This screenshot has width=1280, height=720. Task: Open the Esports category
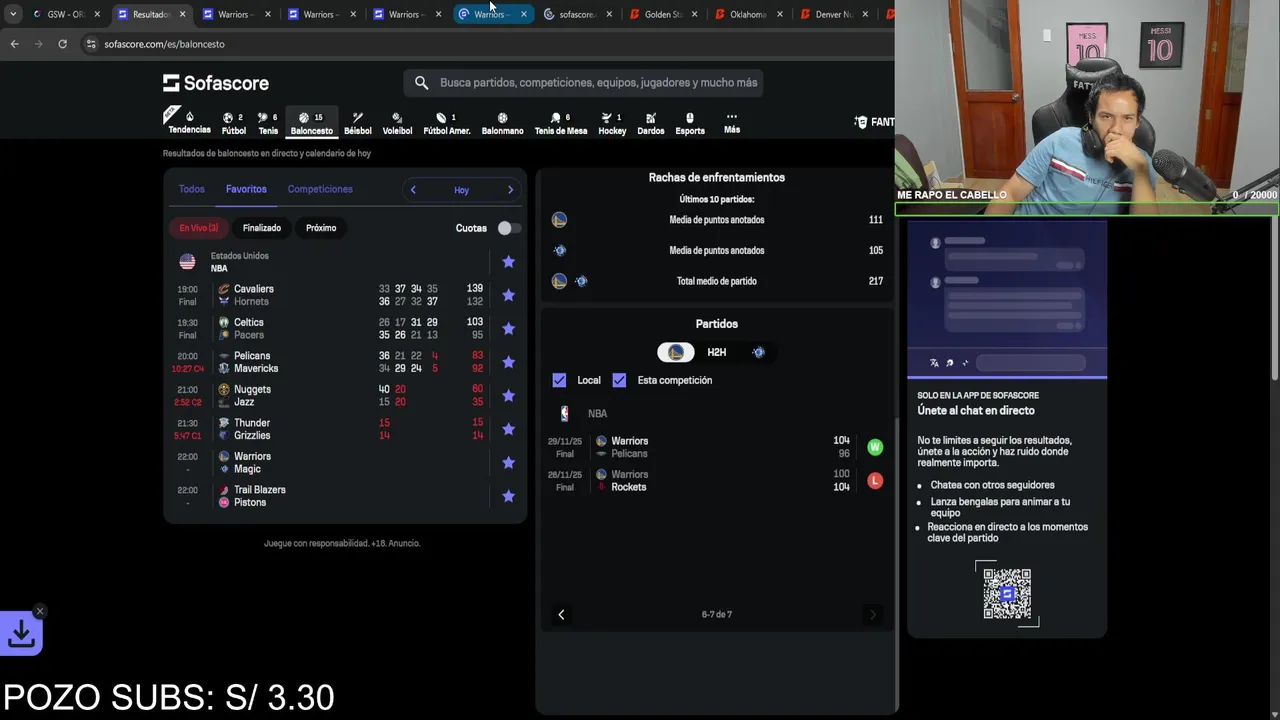tap(689, 123)
